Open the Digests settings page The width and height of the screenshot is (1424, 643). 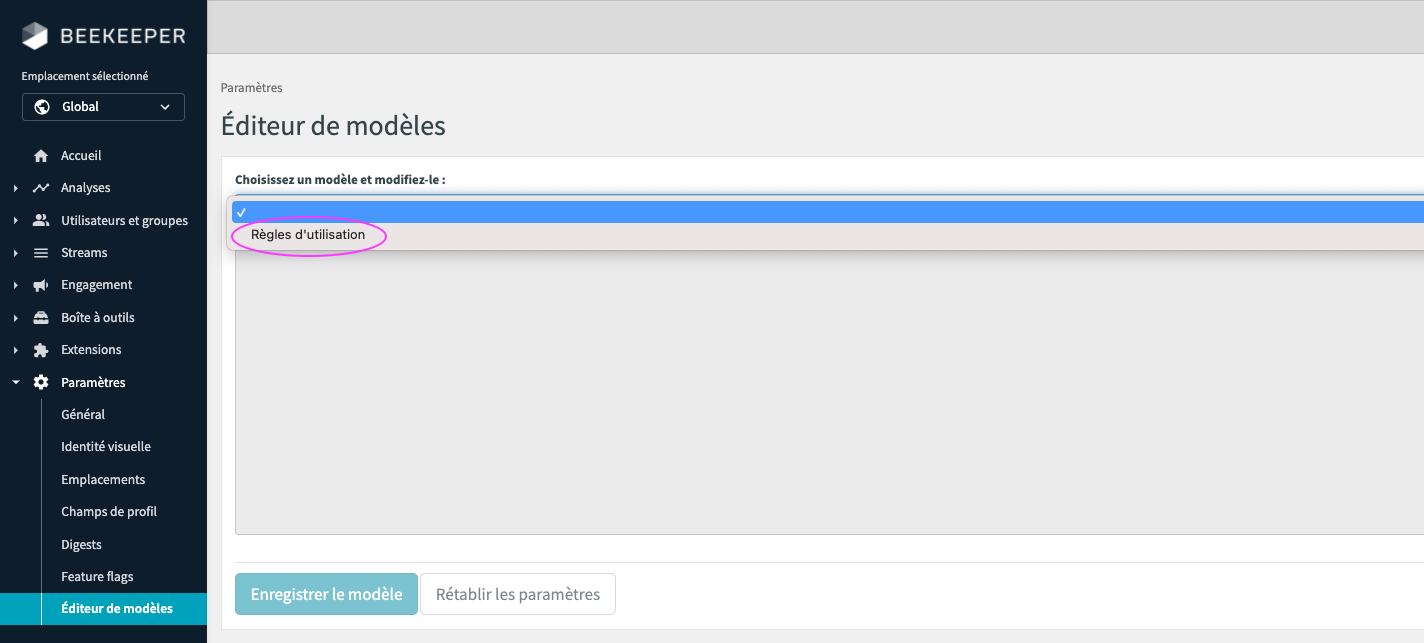click(80, 544)
